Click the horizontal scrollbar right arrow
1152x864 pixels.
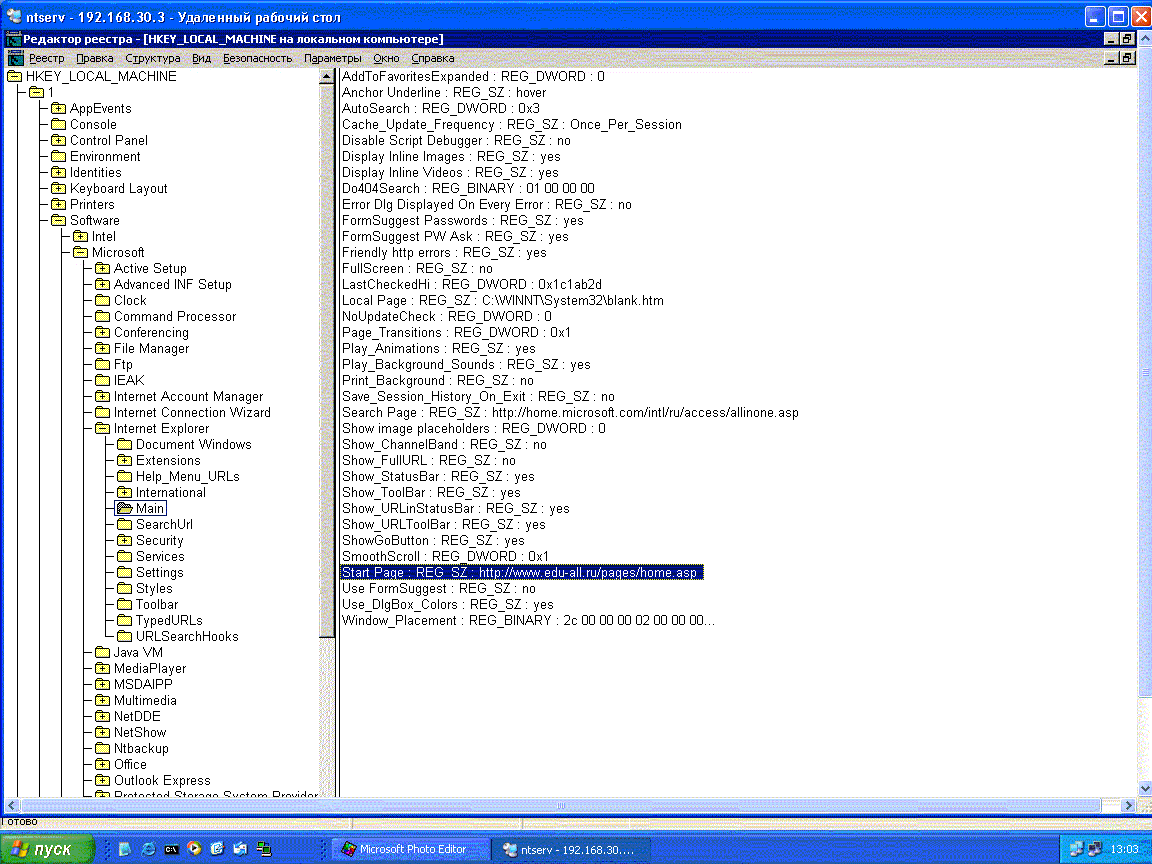tap(1129, 806)
